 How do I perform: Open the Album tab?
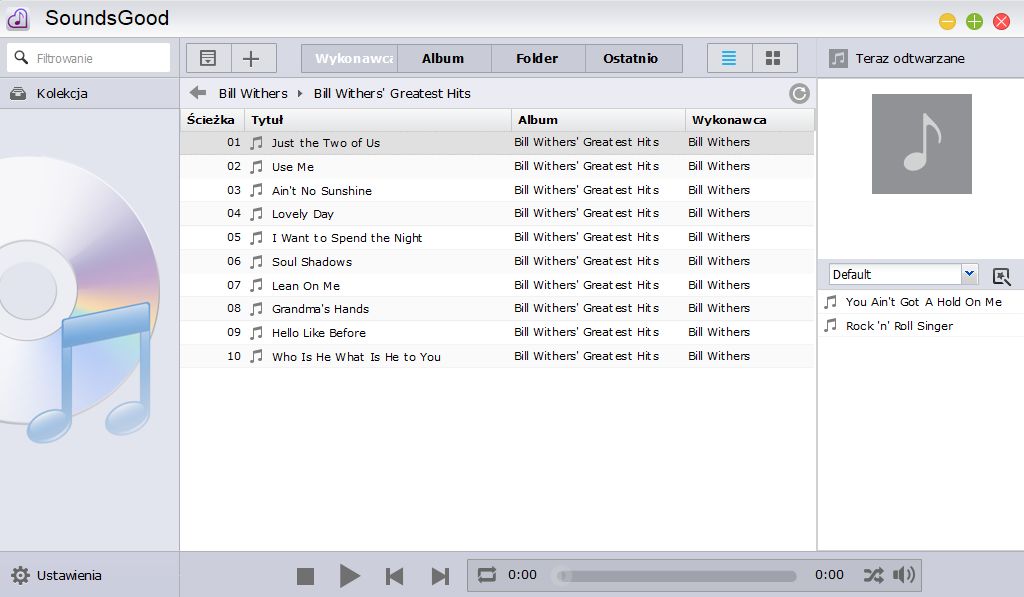pyautogui.click(x=443, y=58)
